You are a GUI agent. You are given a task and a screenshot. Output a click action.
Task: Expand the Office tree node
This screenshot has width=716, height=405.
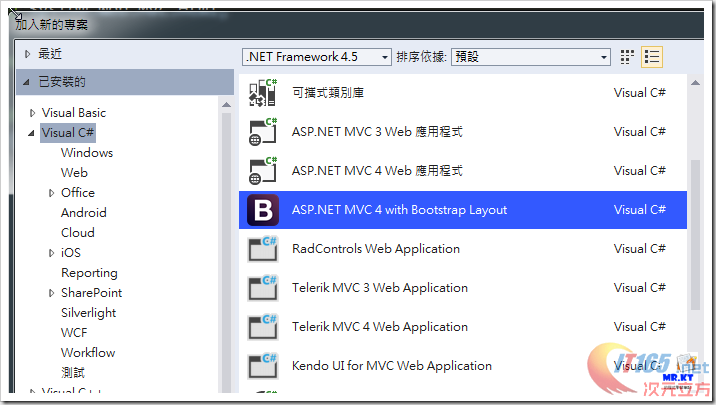click(x=51, y=193)
